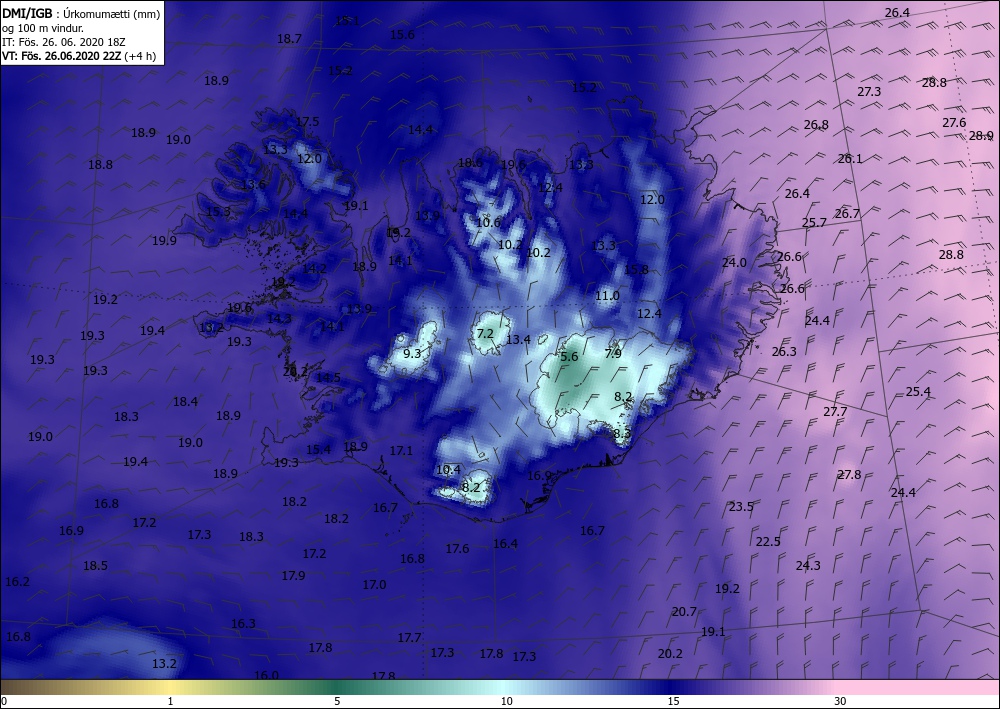Select the 'VT: Fös. 26.06.2020 22Z (+4 h)' line

click(79, 55)
